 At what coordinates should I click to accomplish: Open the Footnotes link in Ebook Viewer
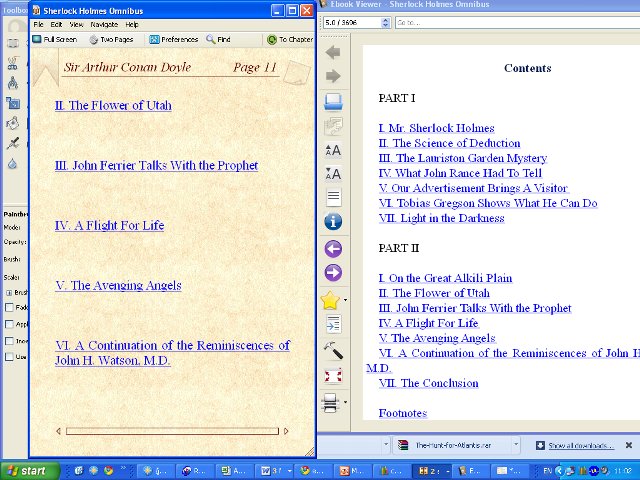pos(402,413)
